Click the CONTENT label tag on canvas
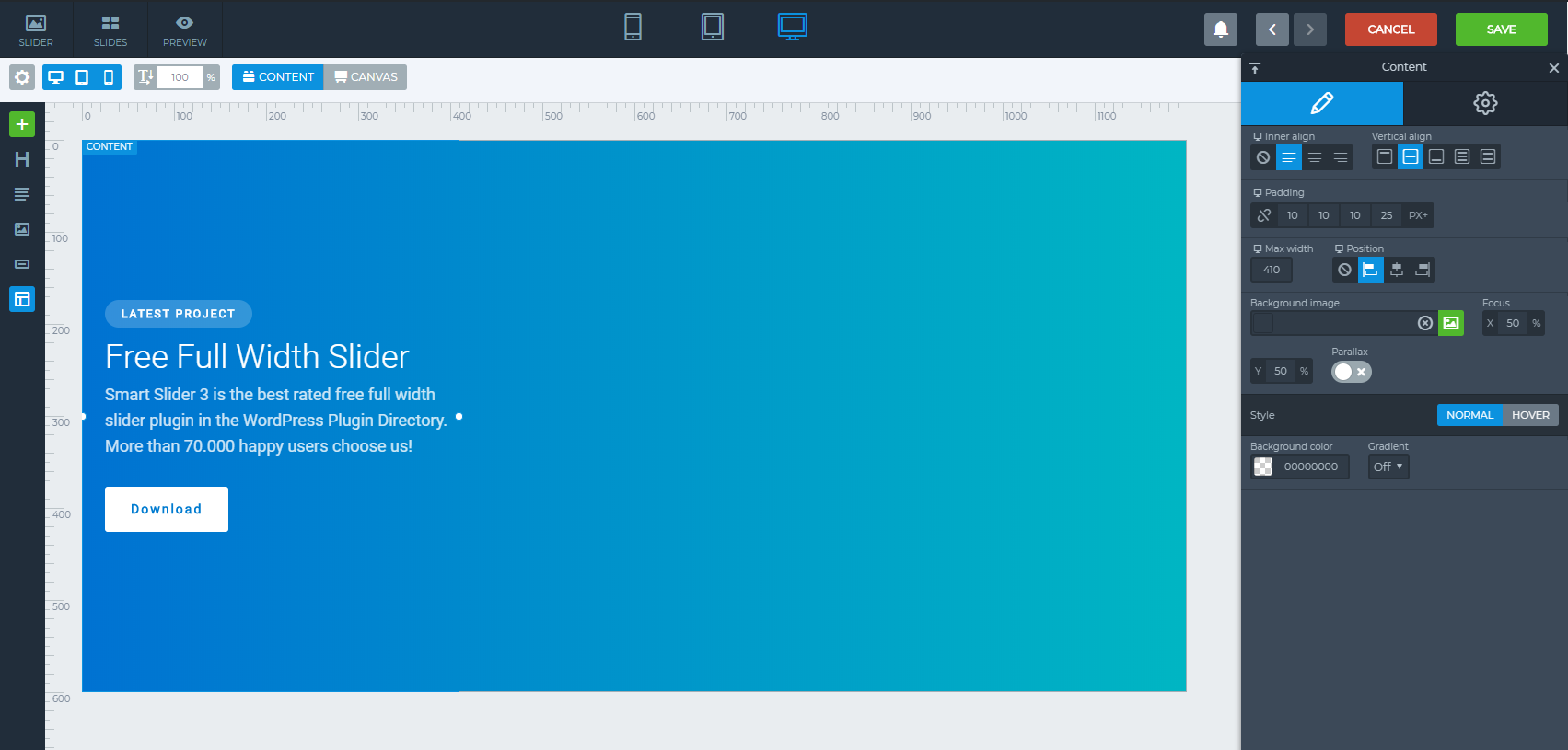This screenshot has width=1568, height=750. tap(110, 147)
